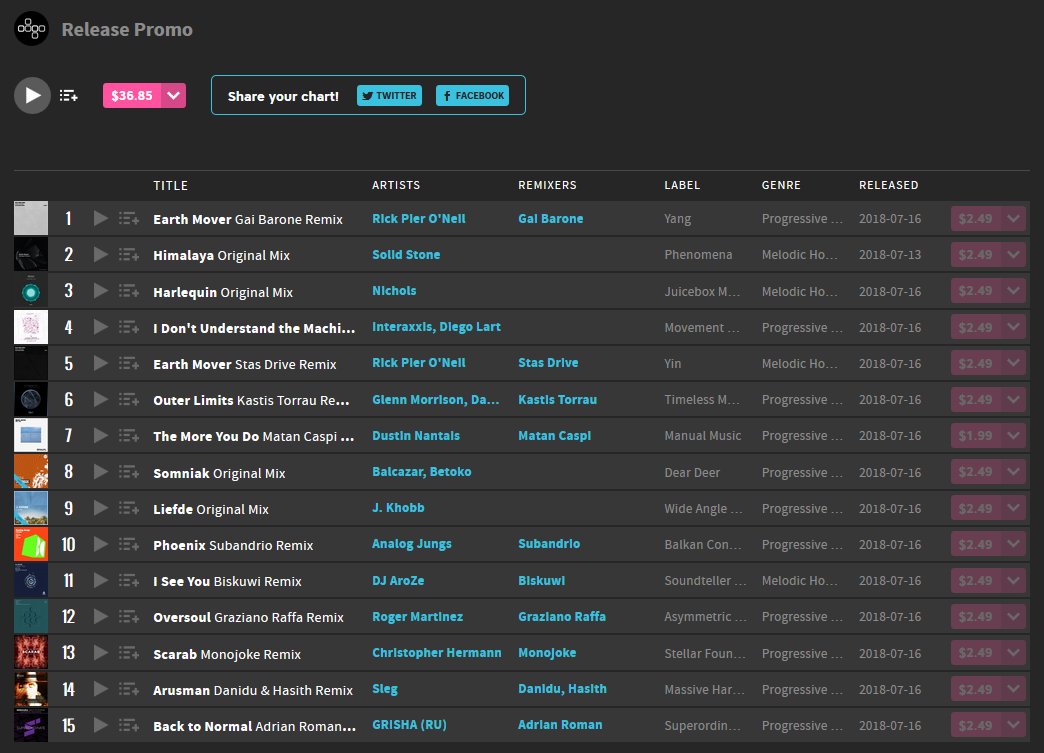The image size is (1044, 753).
Task: Add whole chart to queue icon
Action: click(x=69, y=96)
